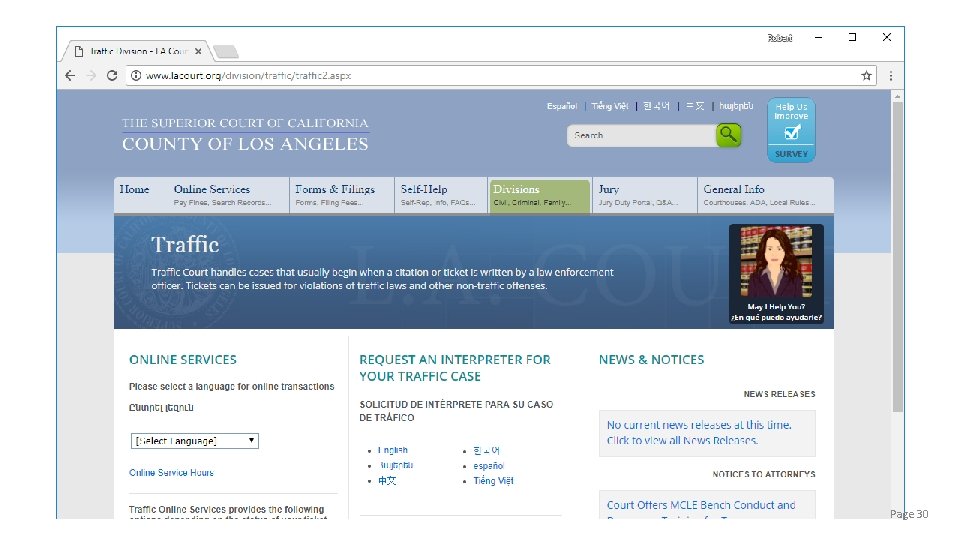Click the site info icon in address bar
This screenshot has height=540, width=960.
pos(136,75)
